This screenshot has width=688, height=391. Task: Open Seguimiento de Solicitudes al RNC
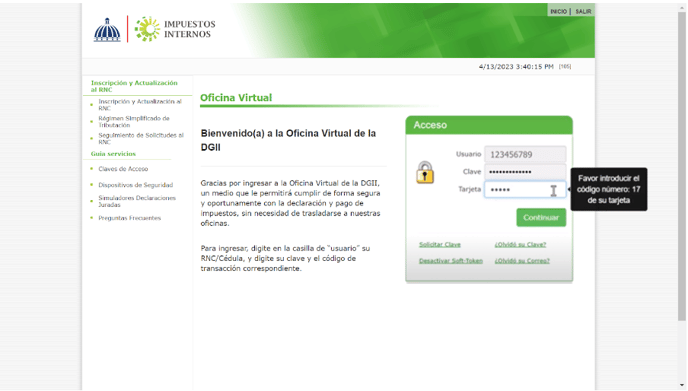point(141,139)
